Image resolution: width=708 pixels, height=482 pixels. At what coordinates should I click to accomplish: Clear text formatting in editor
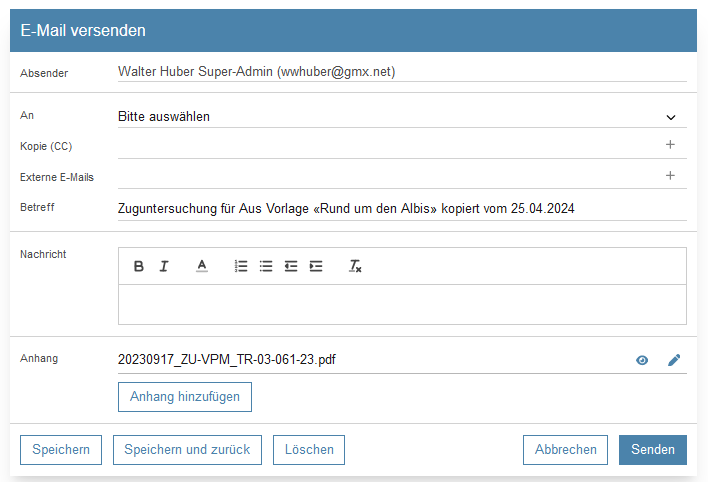coord(354,266)
